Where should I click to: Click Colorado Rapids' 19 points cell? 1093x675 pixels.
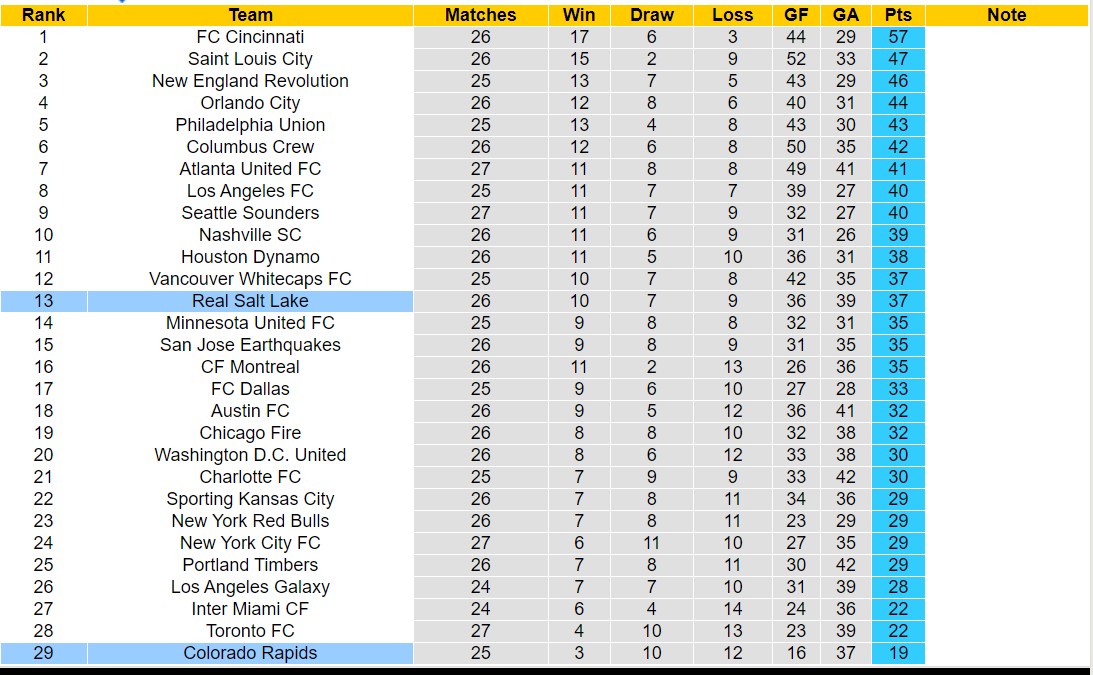pos(898,653)
